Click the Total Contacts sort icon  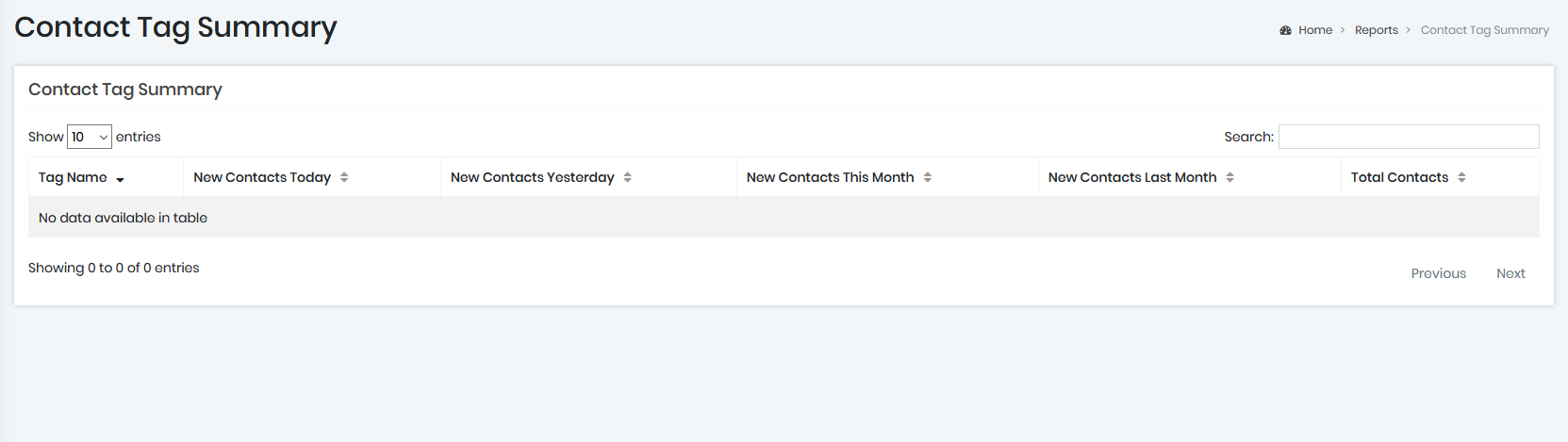coord(1461,177)
